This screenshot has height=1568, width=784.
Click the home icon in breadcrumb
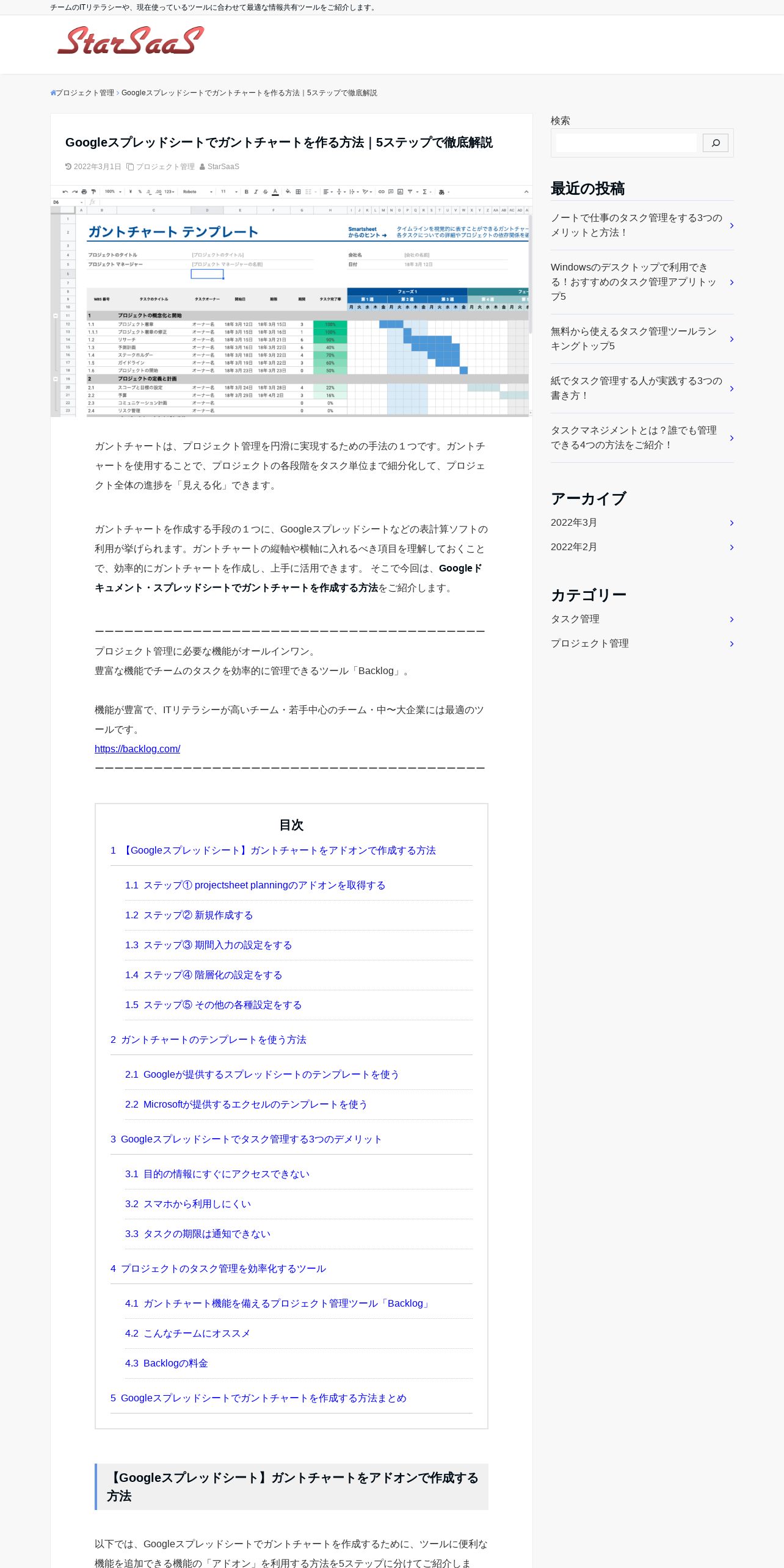(53, 93)
